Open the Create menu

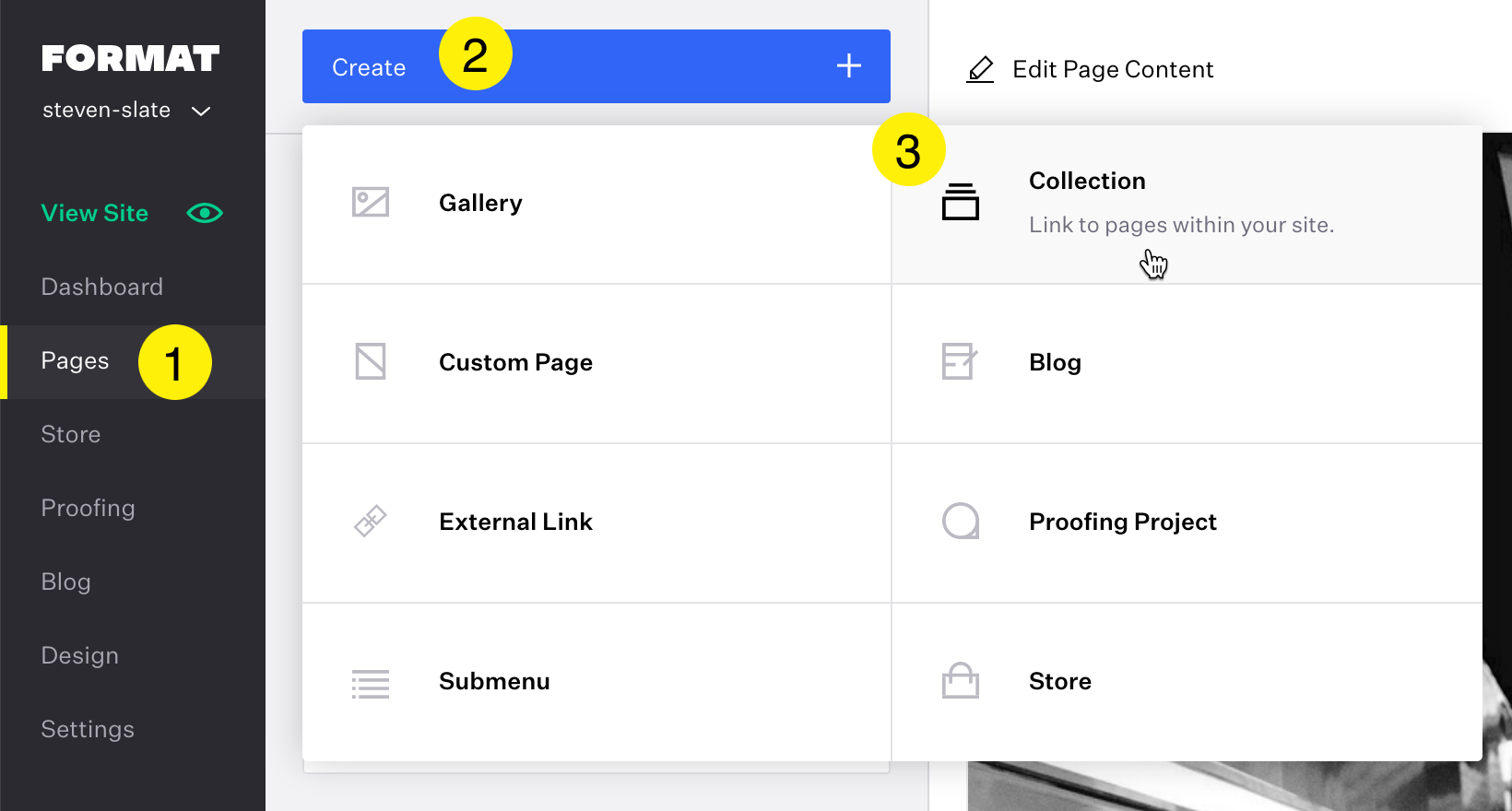click(596, 66)
